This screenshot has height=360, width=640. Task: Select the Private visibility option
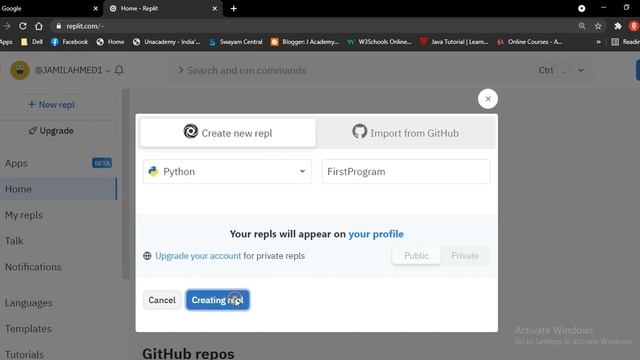[x=465, y=256]
